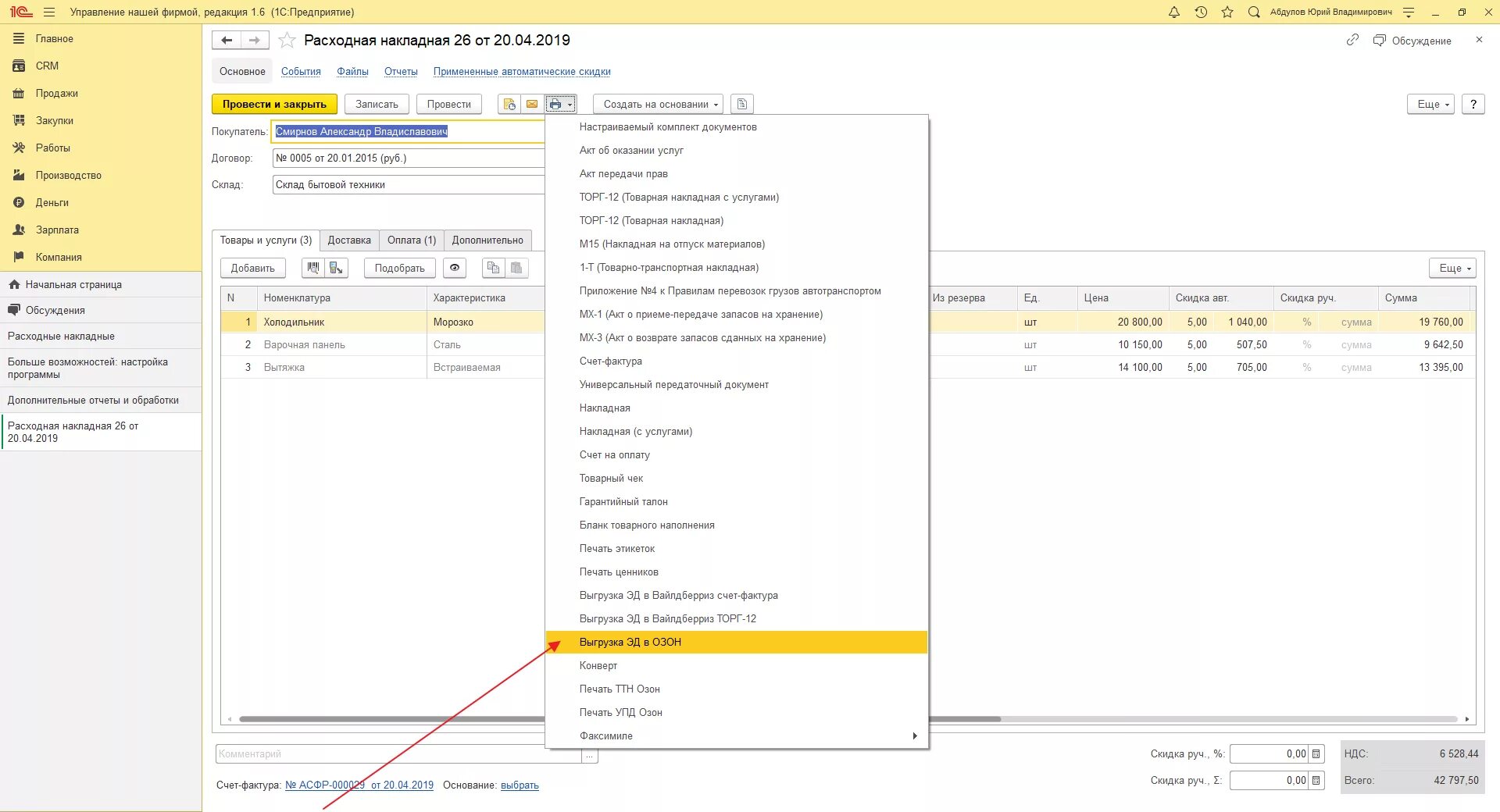This screenshot has width=1500, height=812.
Task: Click Провести и закрыть button
Action: 274,104
